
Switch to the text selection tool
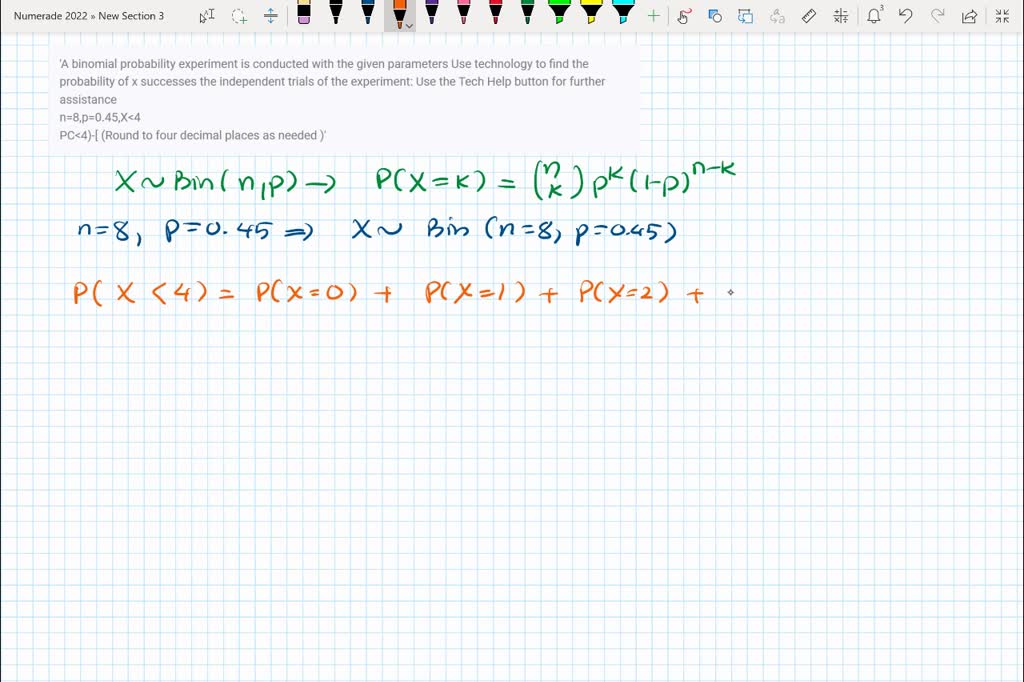[205, 16]
